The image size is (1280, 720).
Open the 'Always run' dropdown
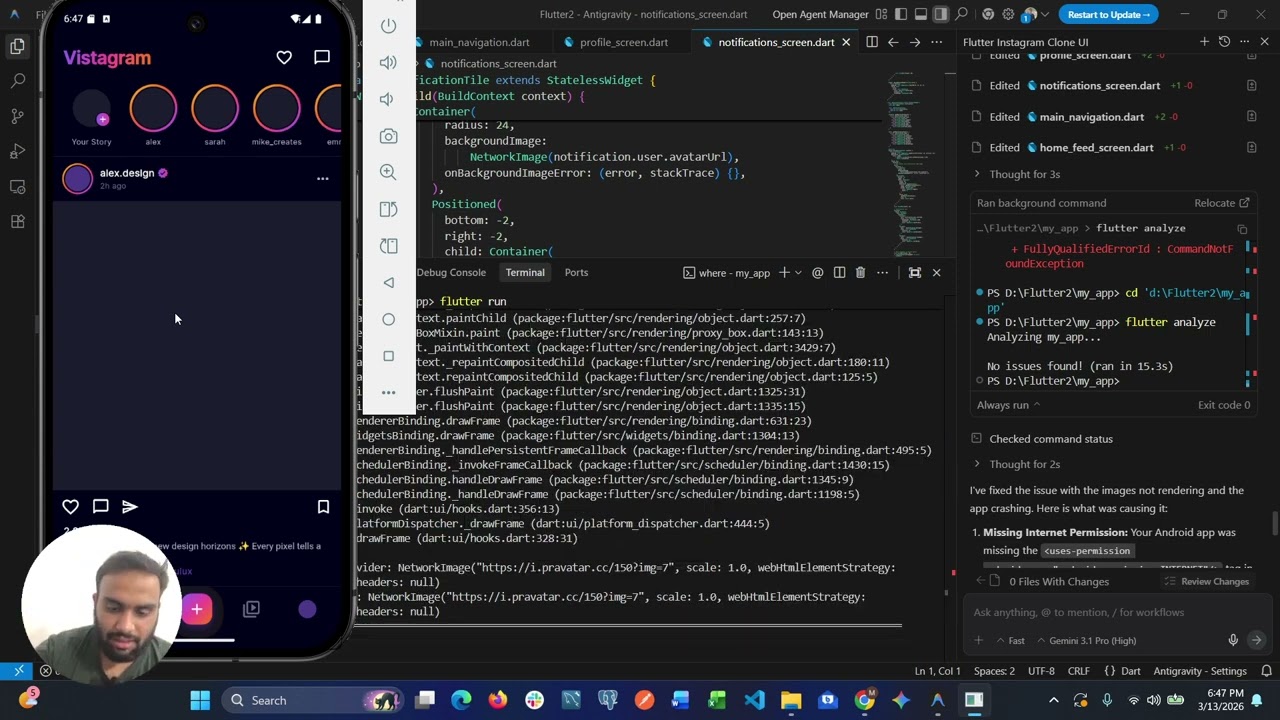[1008, 405]
